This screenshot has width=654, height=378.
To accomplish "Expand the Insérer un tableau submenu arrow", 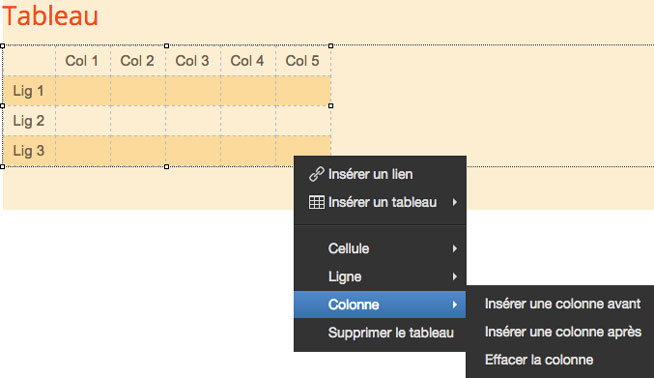I will pyautogui.click(x=455, y=202).
